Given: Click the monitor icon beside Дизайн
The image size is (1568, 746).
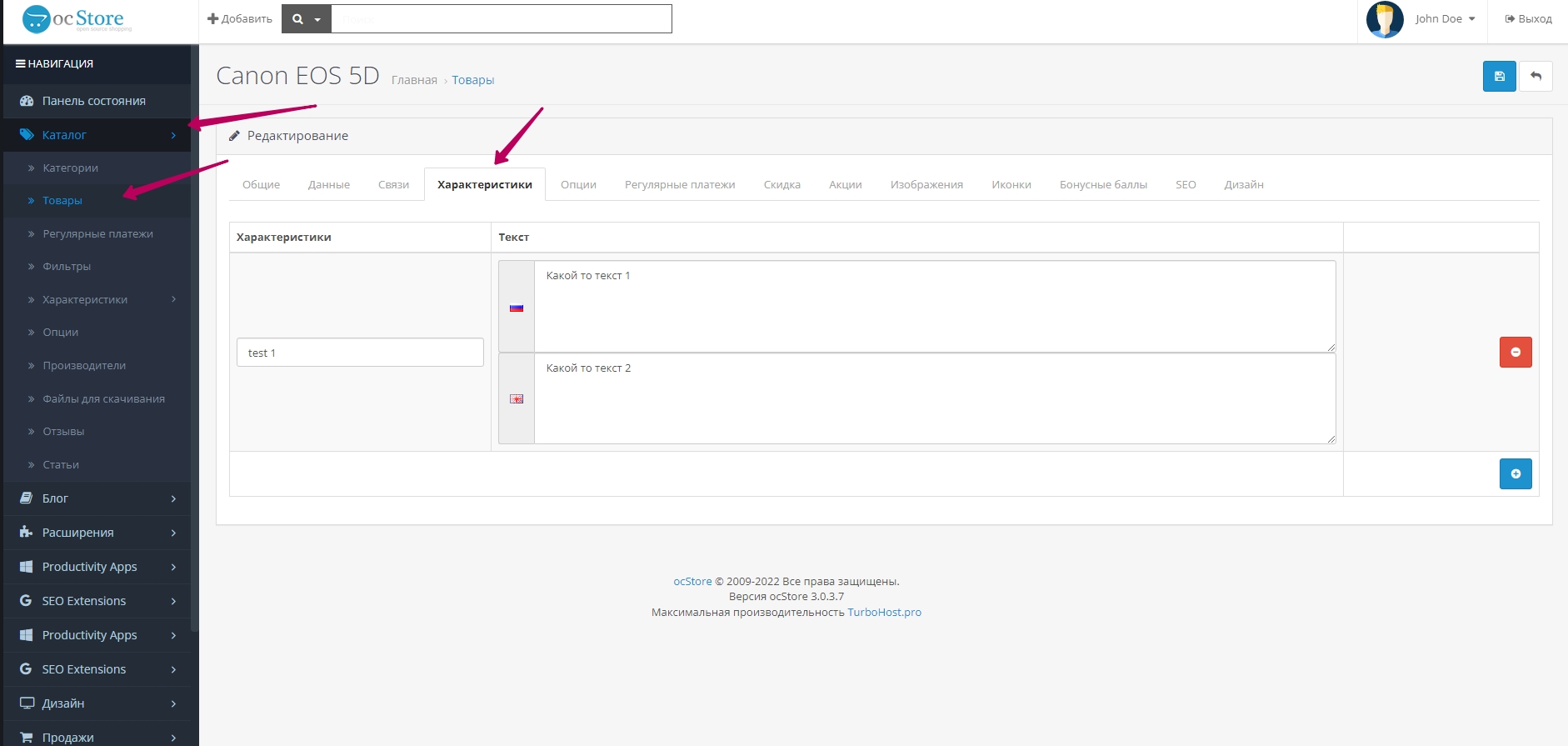Looking at the screenshot, I should [27, 703].
